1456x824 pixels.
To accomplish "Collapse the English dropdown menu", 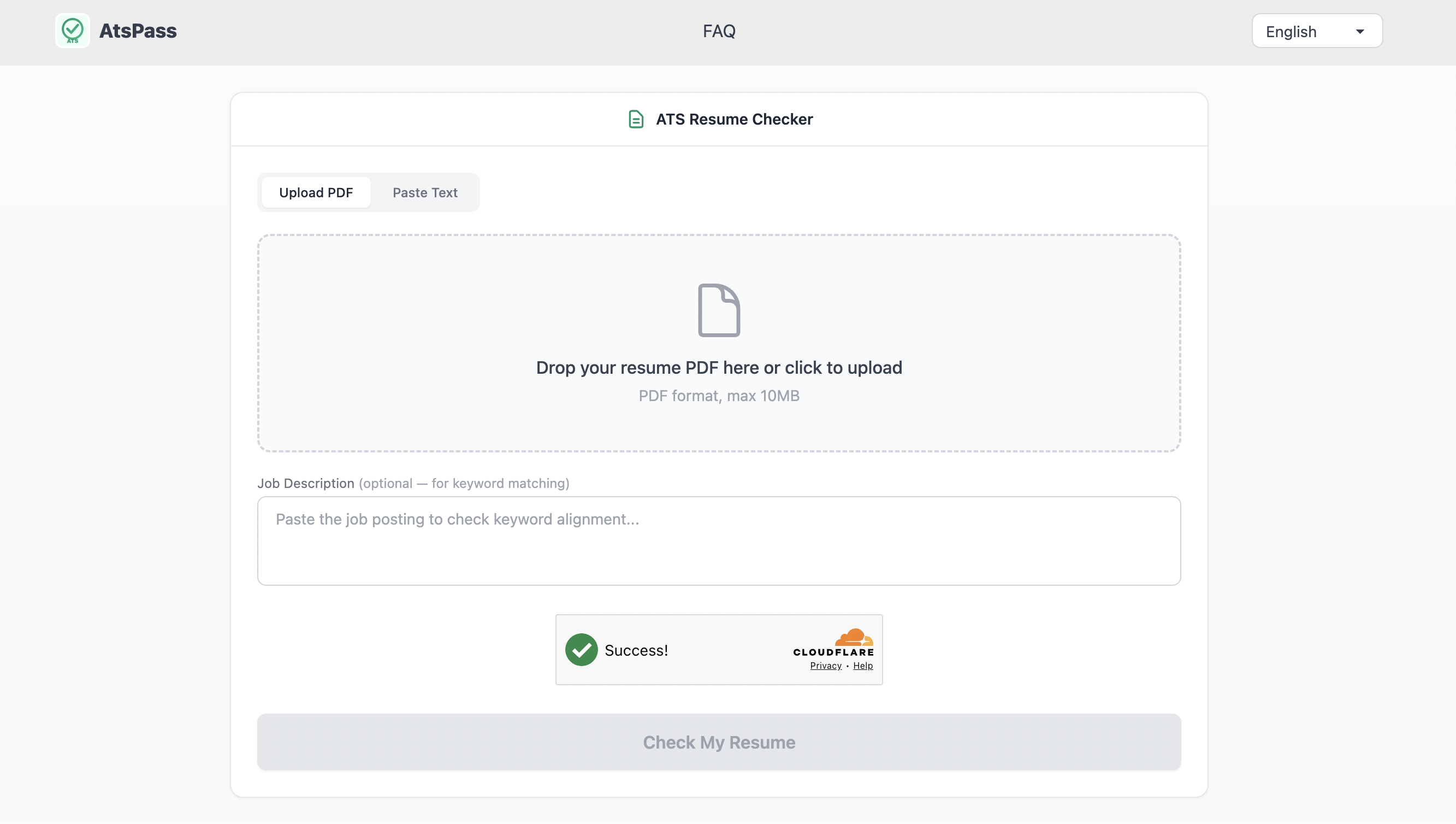I will [1317, 31].
